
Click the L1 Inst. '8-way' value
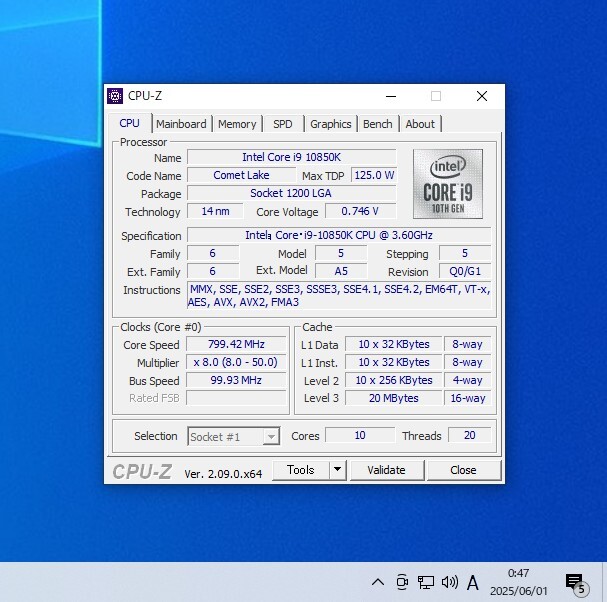[x=468, y=362]
